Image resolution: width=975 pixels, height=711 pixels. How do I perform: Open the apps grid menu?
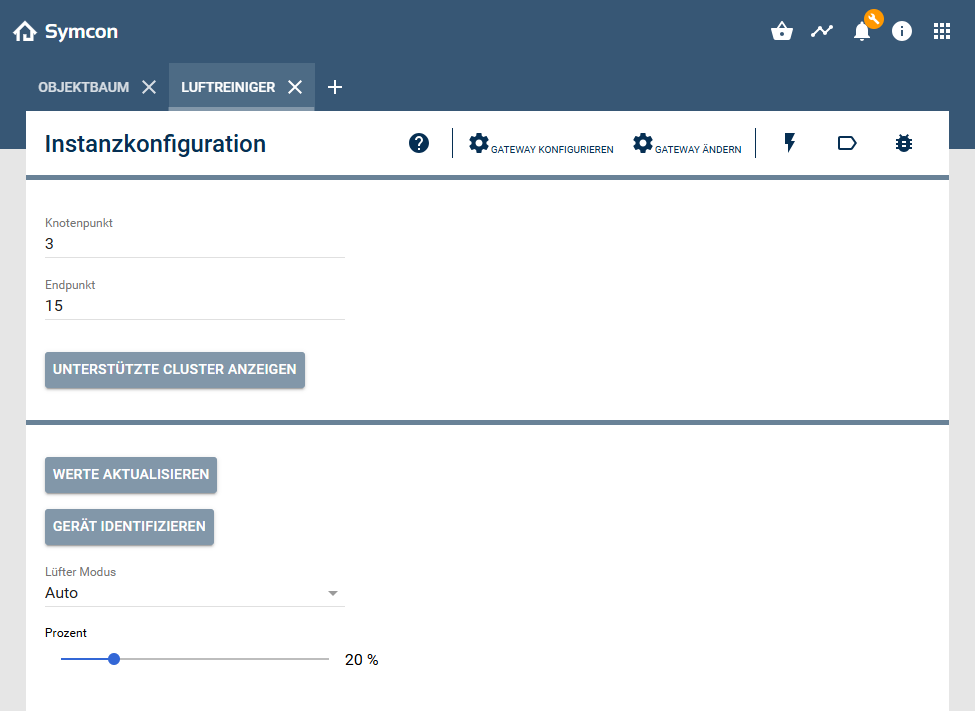[x=942, y=31]
